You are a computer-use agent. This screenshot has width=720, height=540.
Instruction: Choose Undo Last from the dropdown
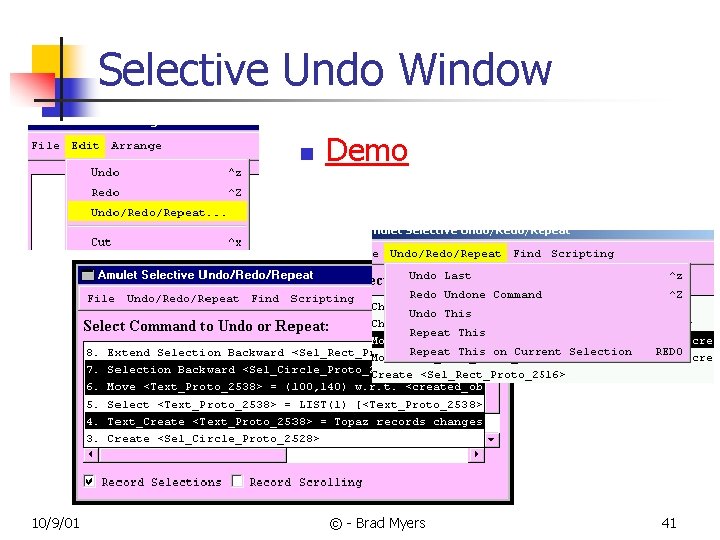[x=537, y=276]
